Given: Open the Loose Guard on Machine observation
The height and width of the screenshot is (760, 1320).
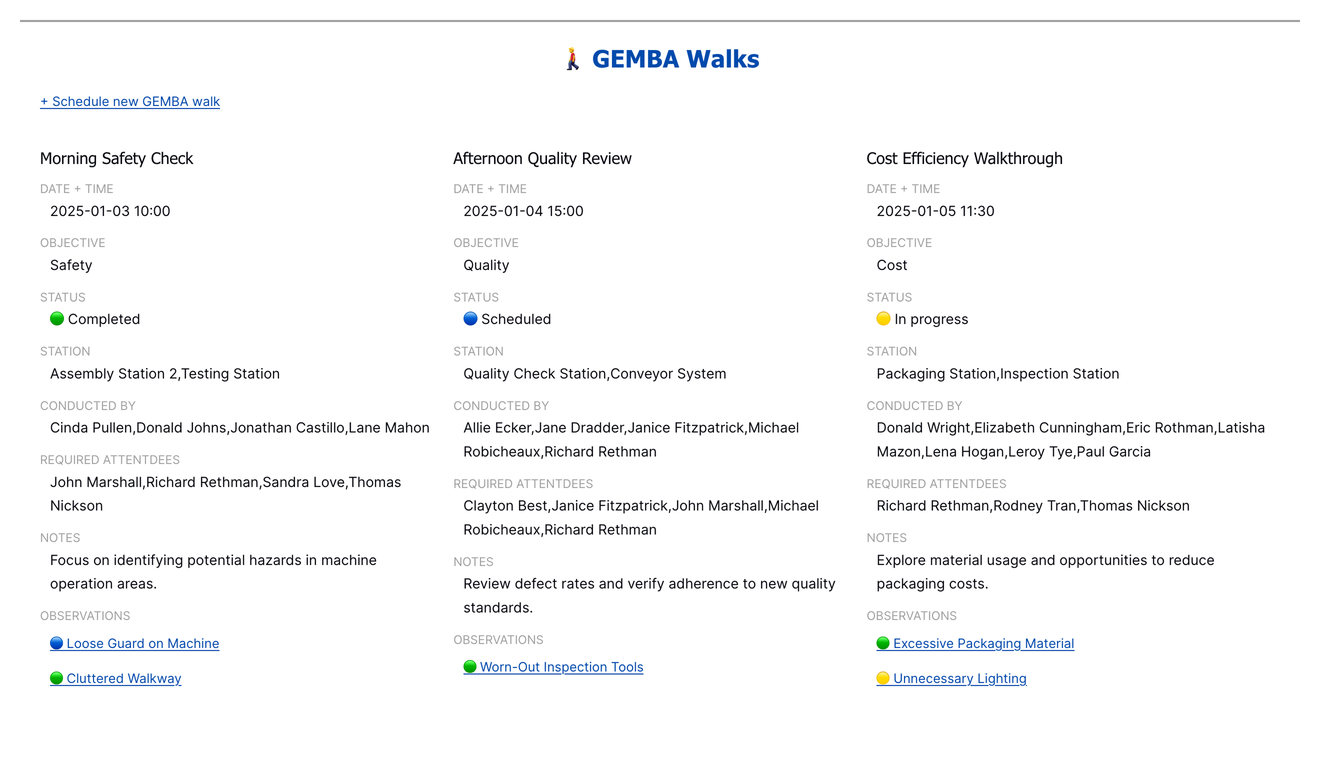Looking at the screenshot, I should click(143, 644).
